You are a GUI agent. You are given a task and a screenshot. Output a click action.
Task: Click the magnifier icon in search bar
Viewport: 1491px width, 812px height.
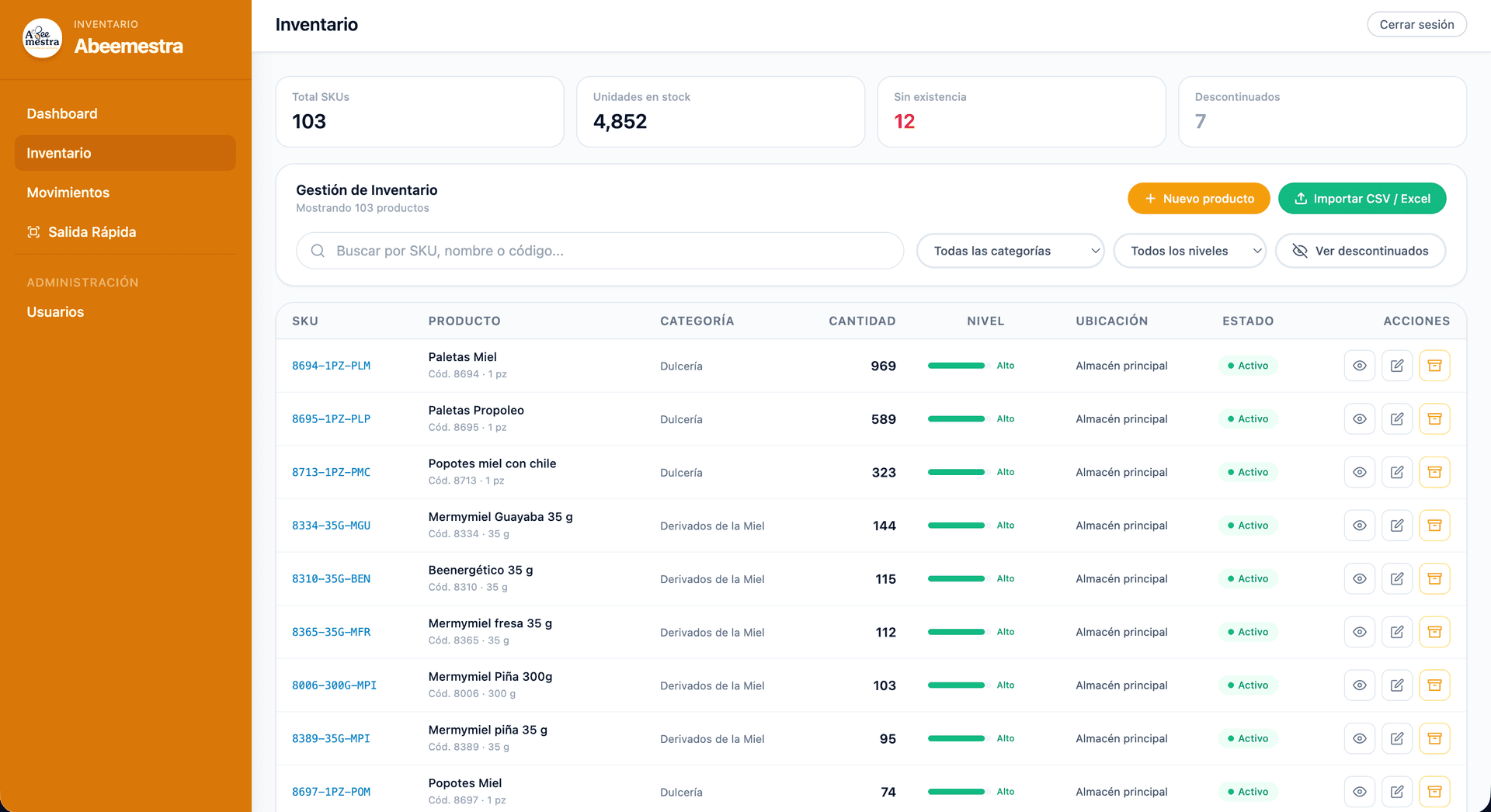pyautogui.click(x=318, y=251)
